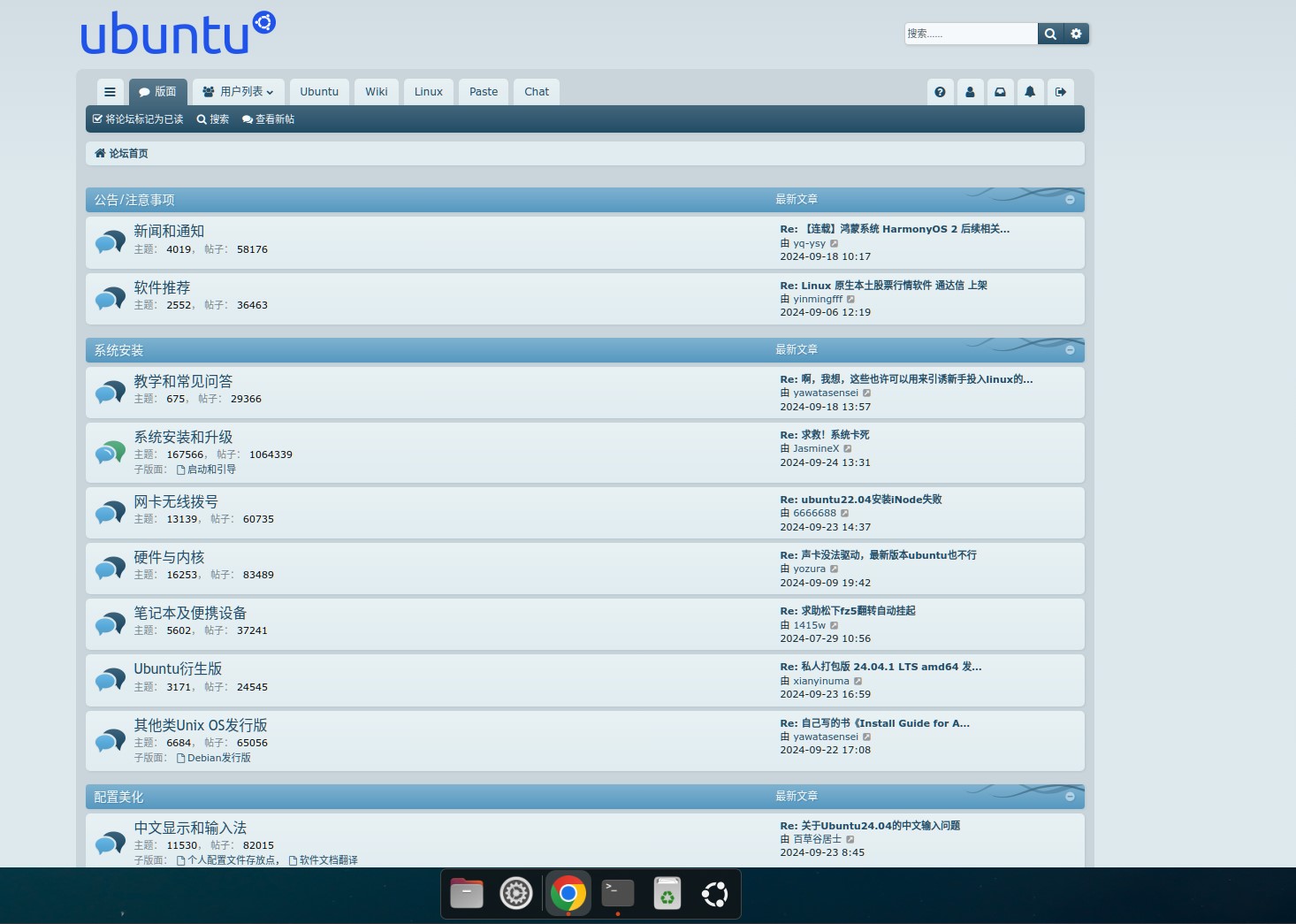Click the Ubuntu logo dock icon
1296x924 pixels.
point(715,894)
